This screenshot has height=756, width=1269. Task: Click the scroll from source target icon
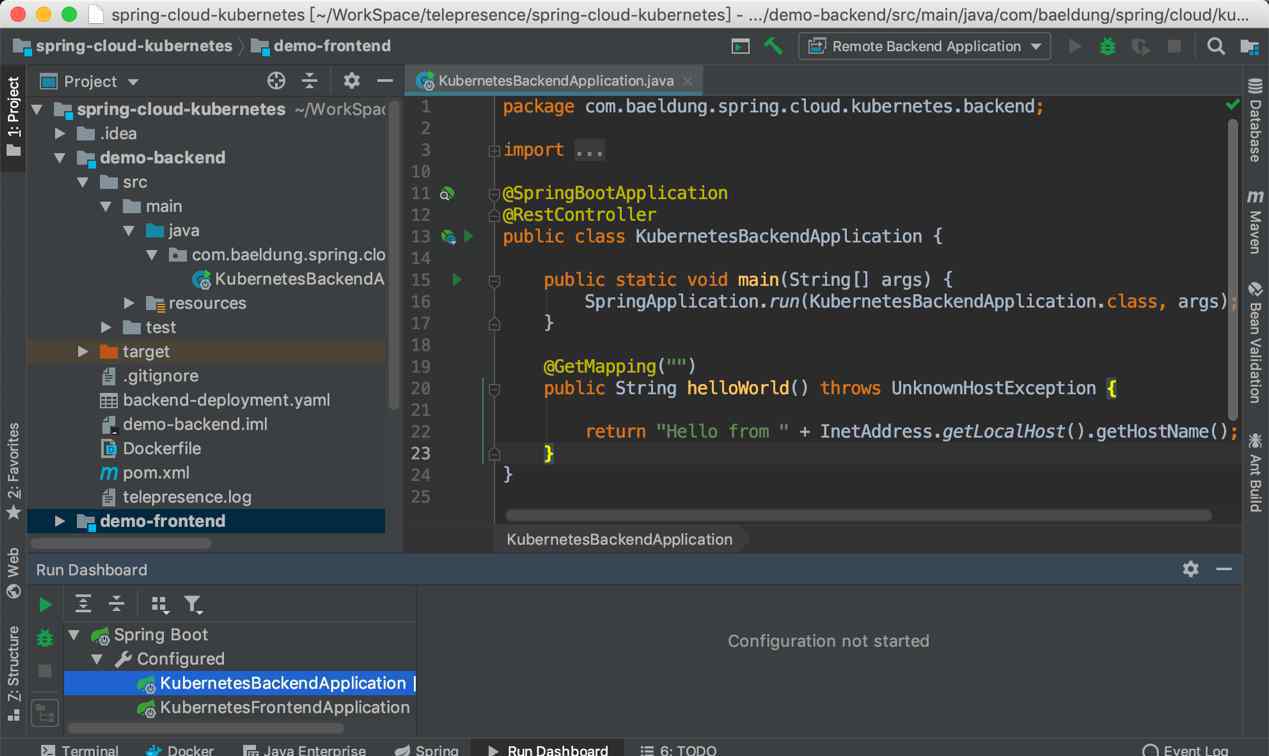276,81
